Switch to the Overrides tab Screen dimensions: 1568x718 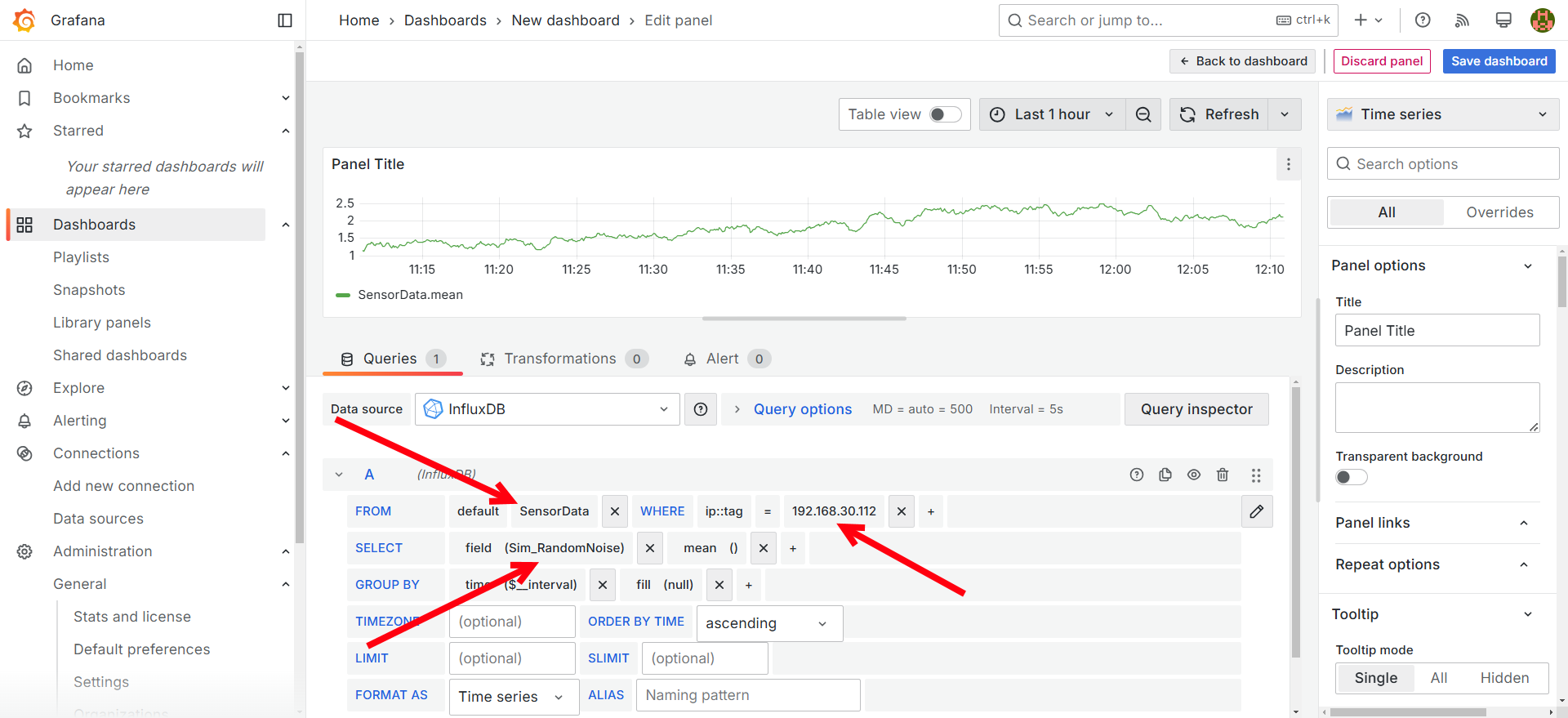(x=1499, y=212)
